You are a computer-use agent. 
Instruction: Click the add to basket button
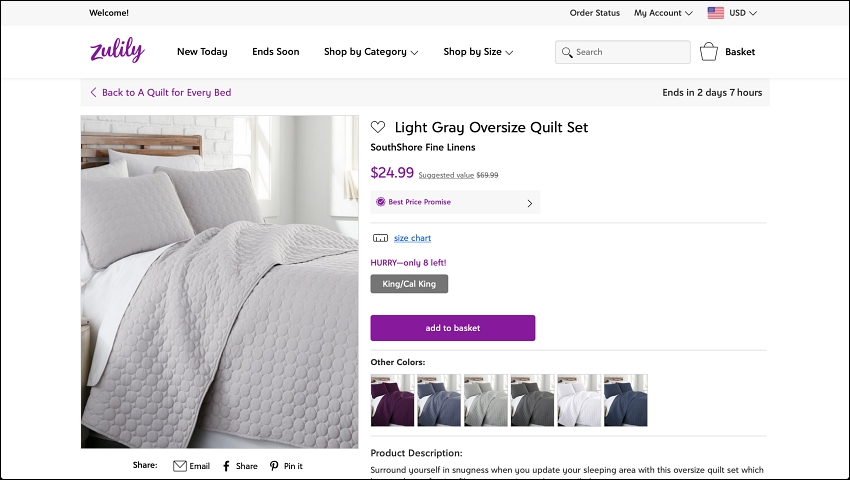(x=453, y=328)
